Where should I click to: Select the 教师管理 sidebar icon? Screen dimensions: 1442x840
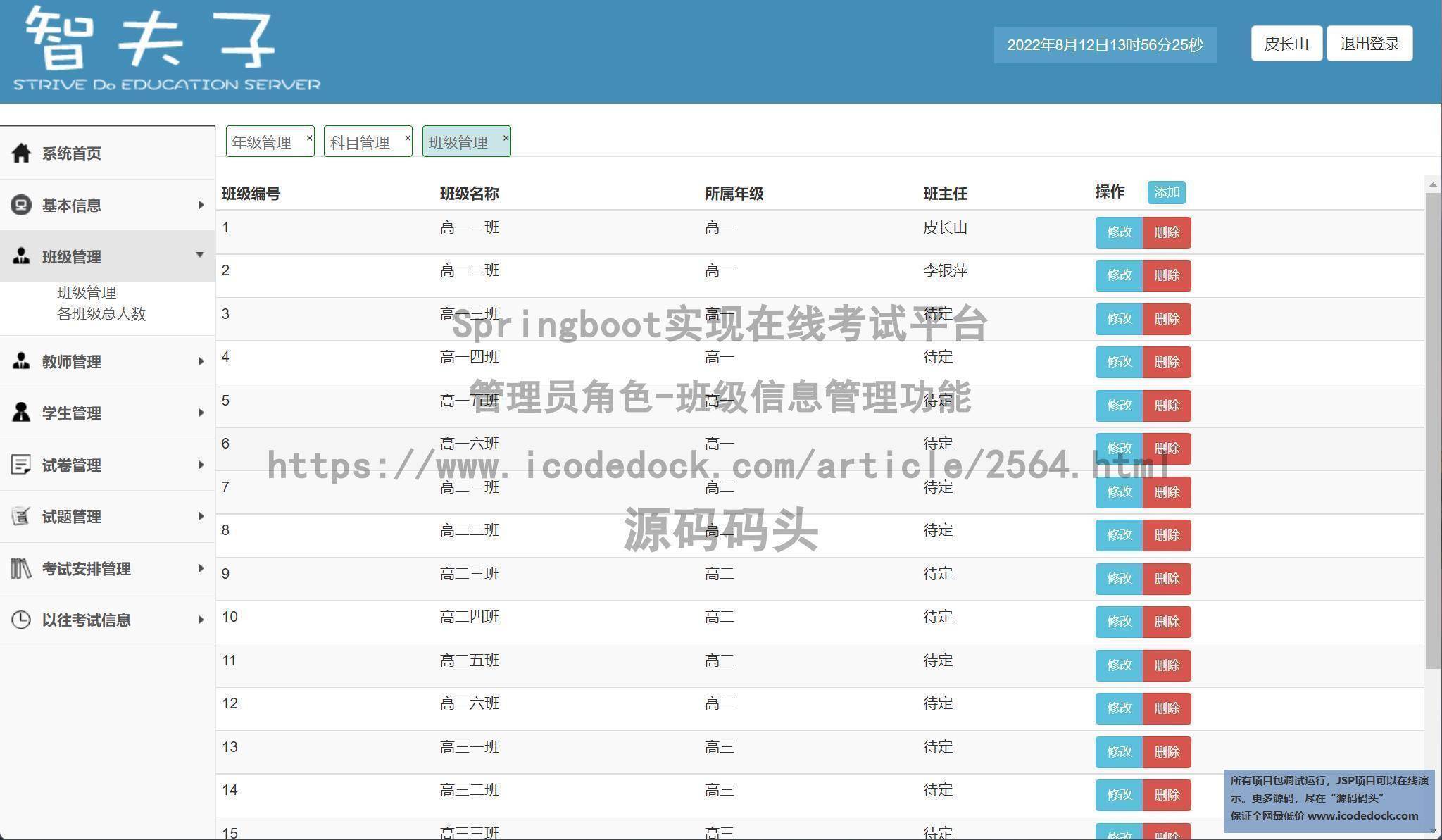tap(21, 361)
